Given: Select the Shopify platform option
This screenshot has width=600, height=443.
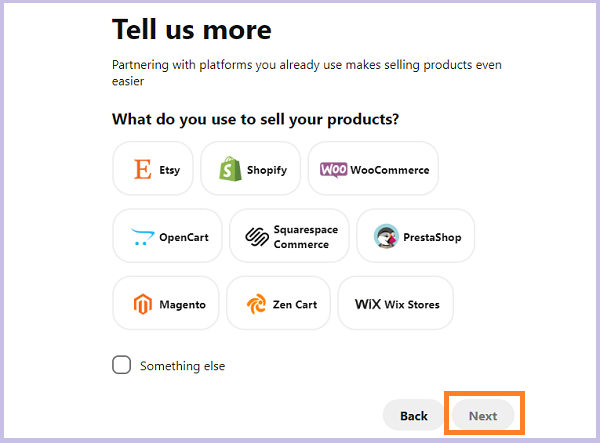Looking at the screenshot, I should 251,169.
